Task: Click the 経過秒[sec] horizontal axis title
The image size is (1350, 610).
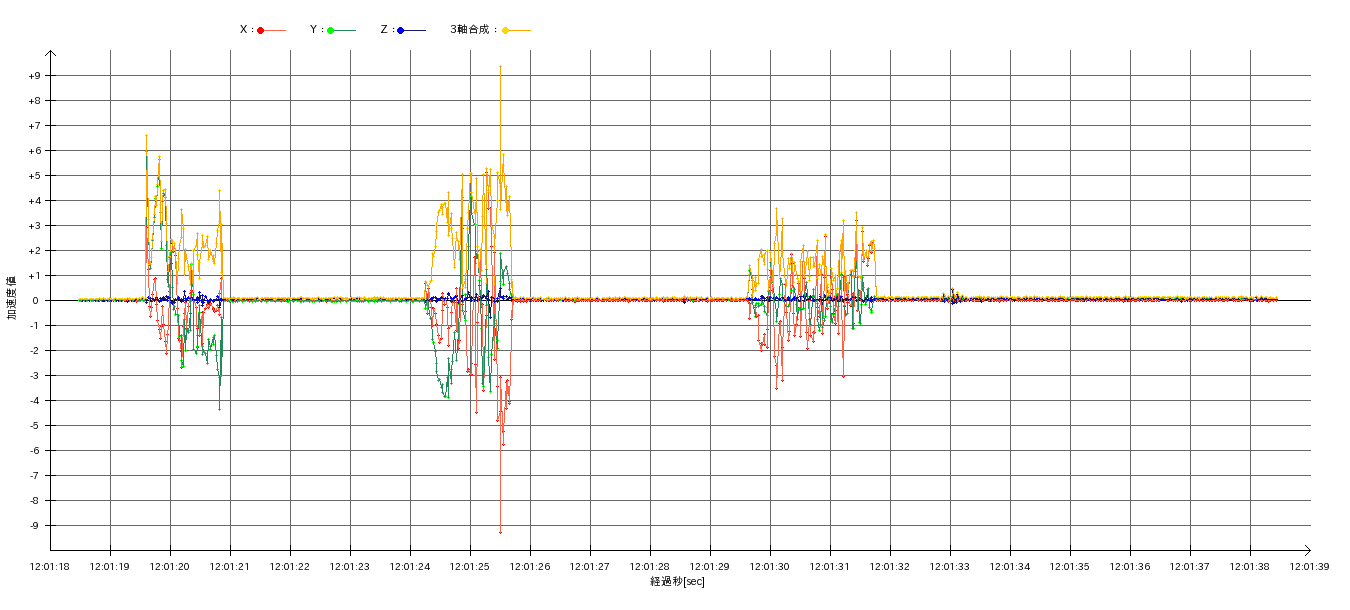Action: pos(677,582)
